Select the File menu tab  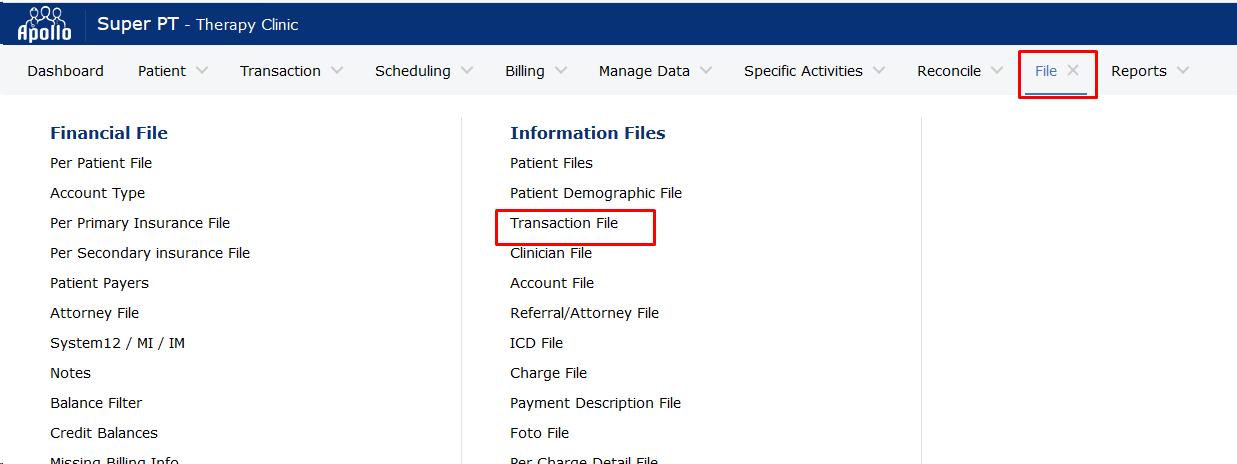(1046, 71)
